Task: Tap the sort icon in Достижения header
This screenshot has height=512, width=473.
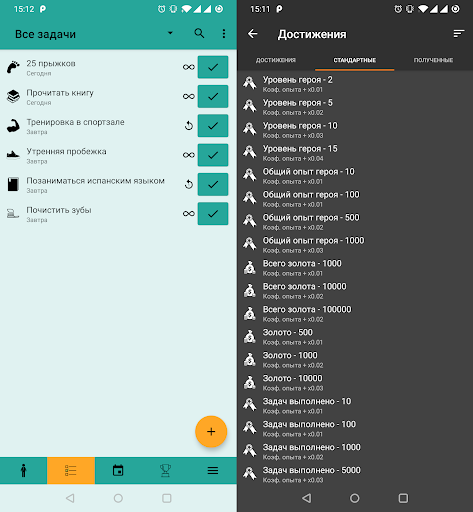Action: click(459, 34)
